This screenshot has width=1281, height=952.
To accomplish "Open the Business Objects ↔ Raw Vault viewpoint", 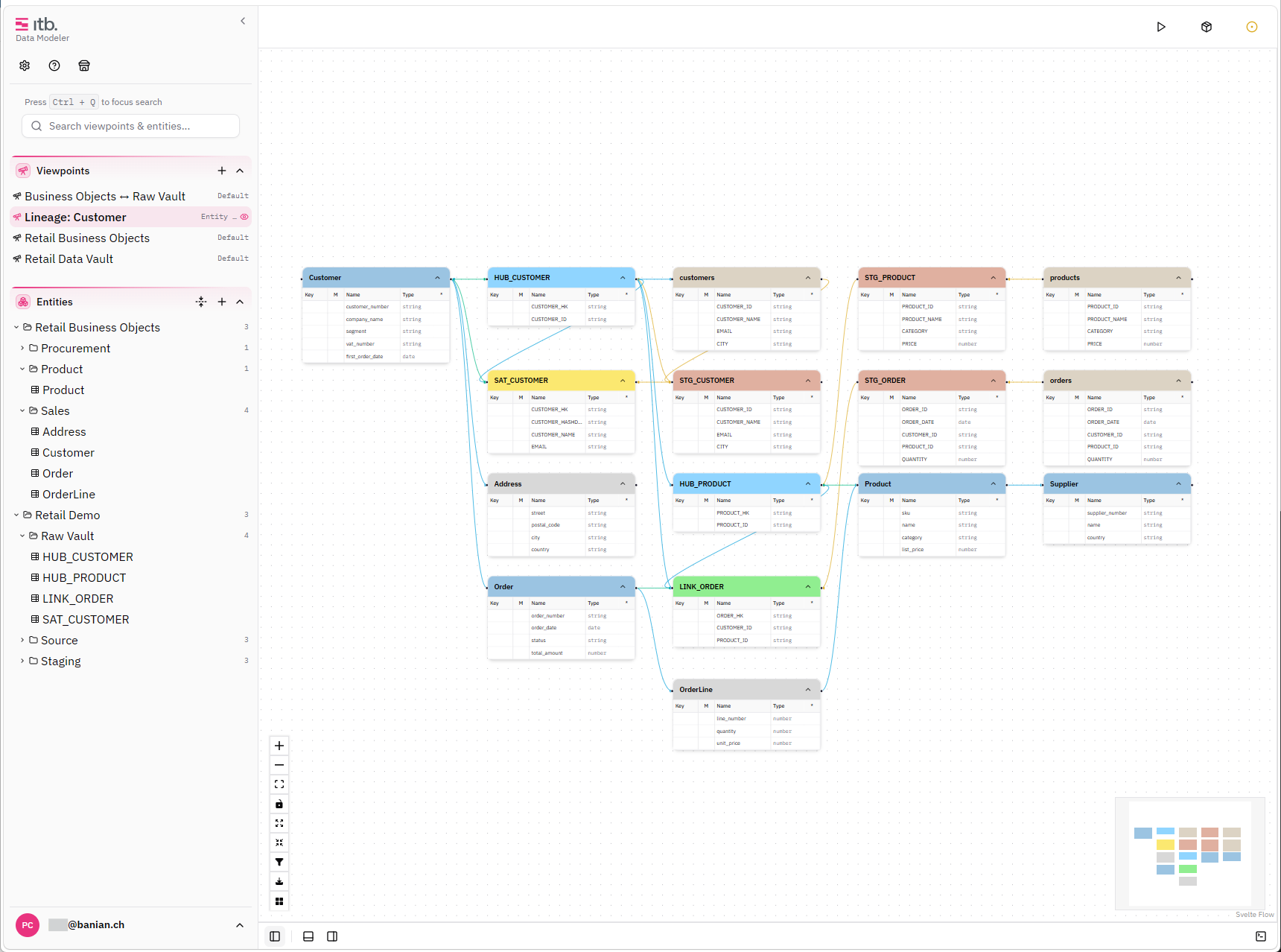I will pyautogui.click(x=131, y=196).
